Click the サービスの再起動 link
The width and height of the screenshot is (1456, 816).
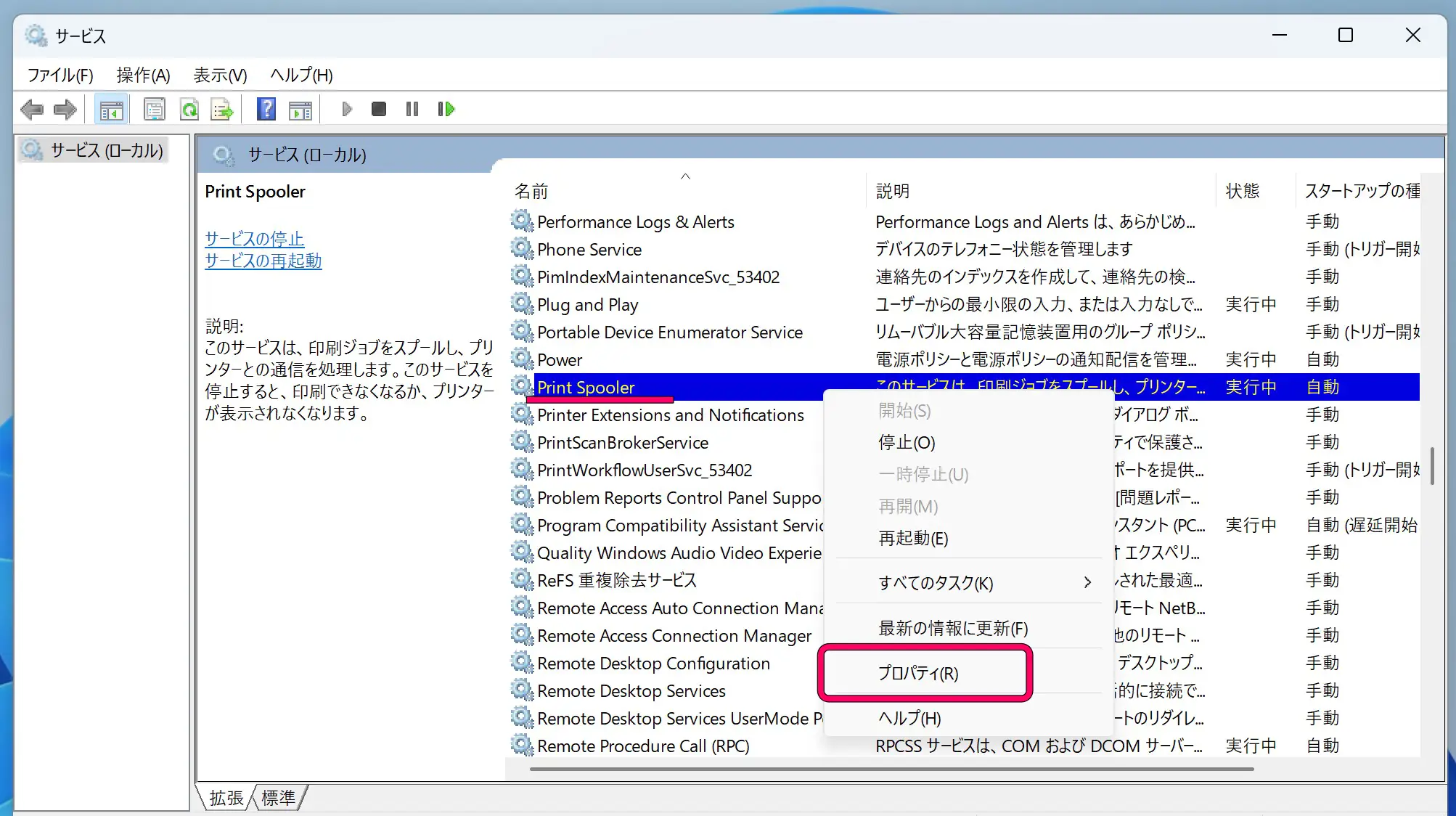[x=263, y=261]
